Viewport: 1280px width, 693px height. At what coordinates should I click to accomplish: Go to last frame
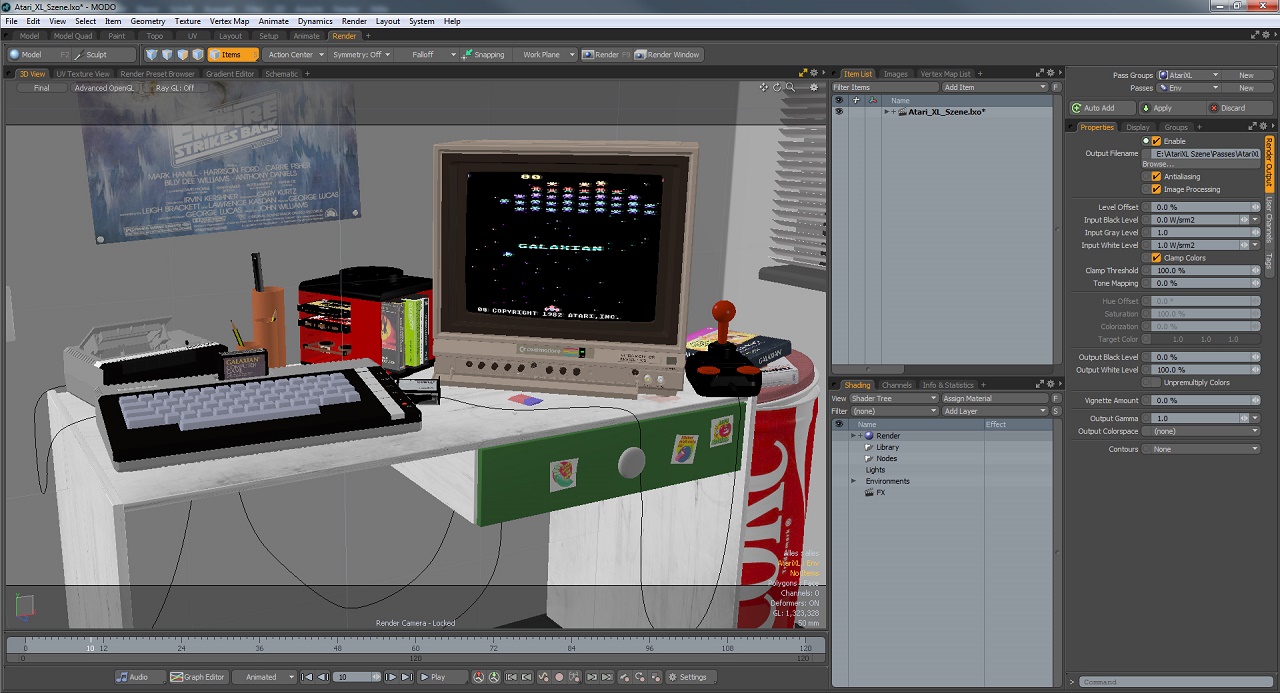pos(406,677)
